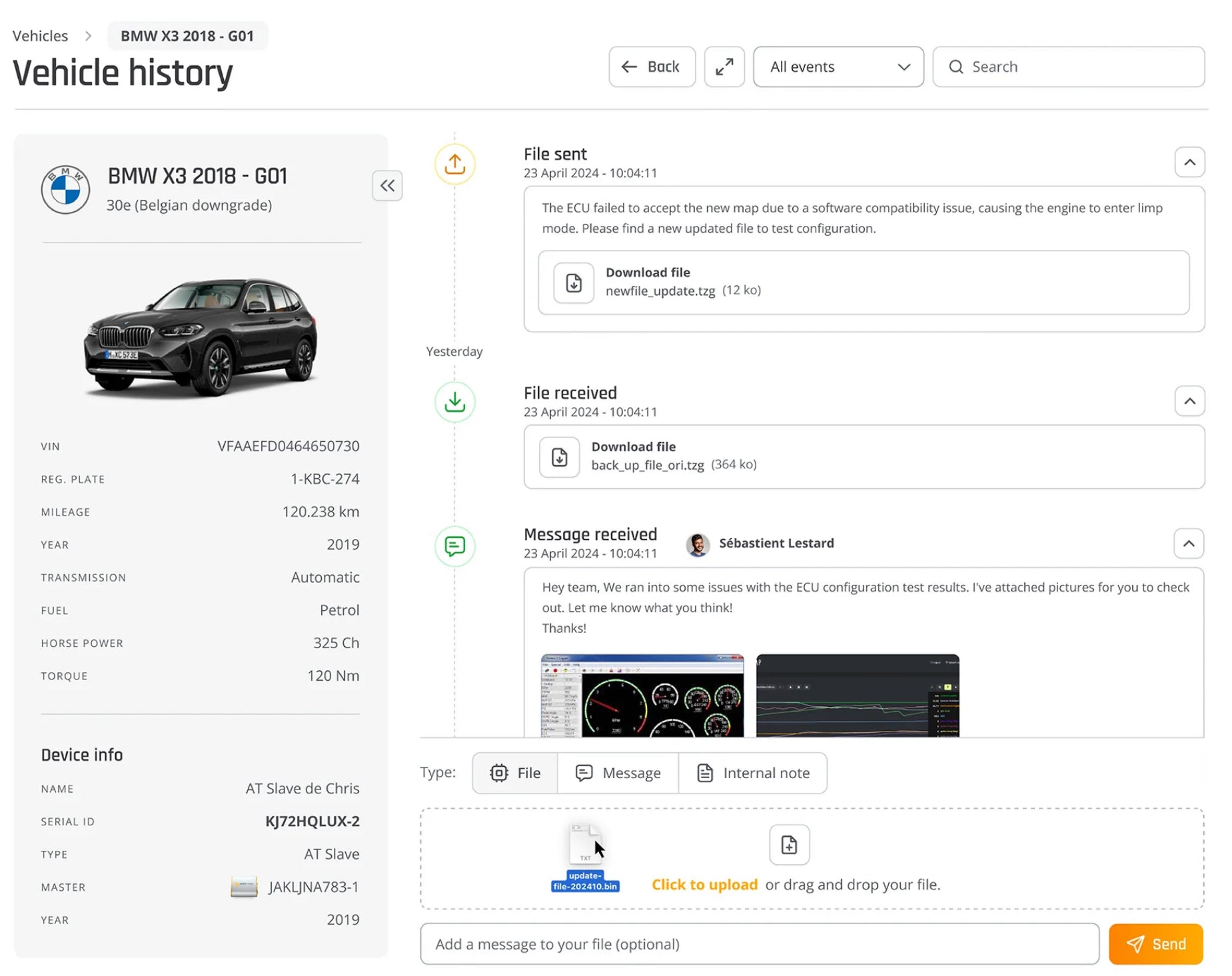Click the Download file card for newfile_update.tzg
This screenshot has width=1232, height=976.
pos(864,282)
